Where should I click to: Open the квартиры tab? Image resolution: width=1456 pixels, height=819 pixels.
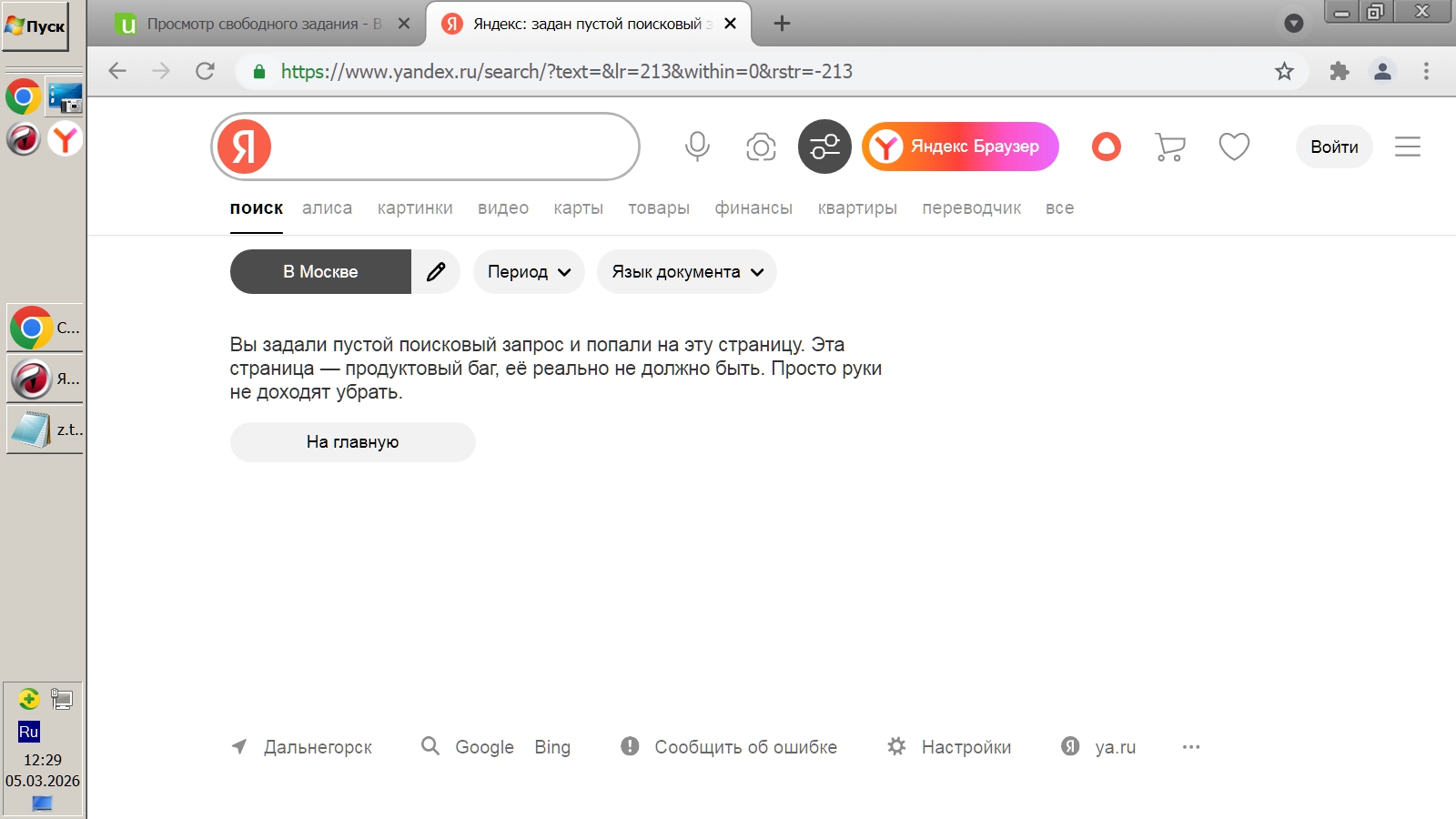click(x=857, y=208)
